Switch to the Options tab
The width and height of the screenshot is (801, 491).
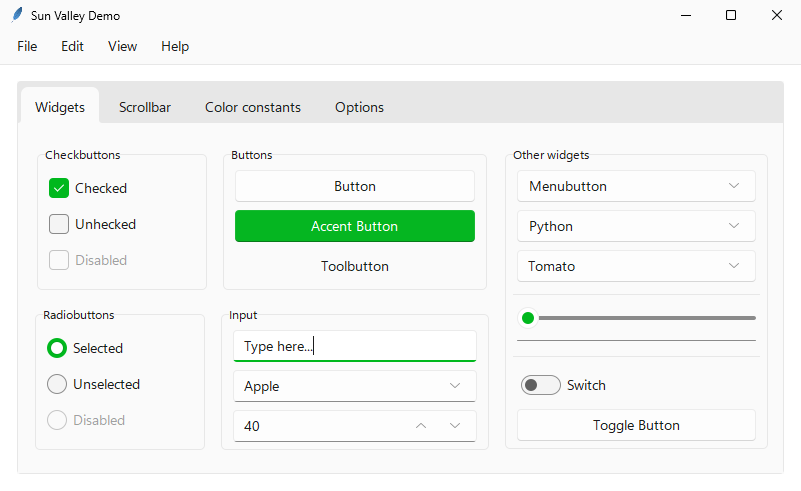[x=359, y=107]
